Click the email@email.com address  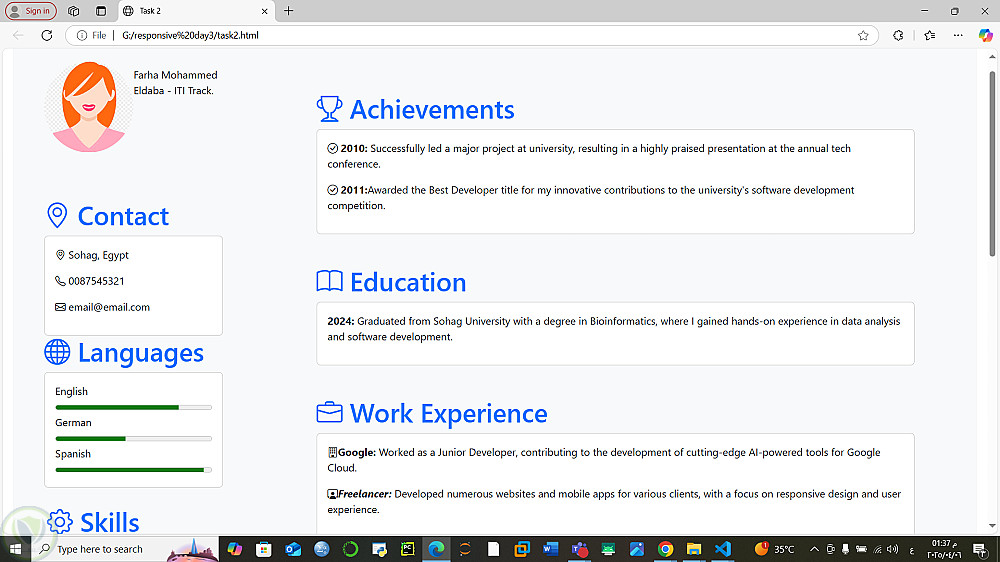pos(109,307)
